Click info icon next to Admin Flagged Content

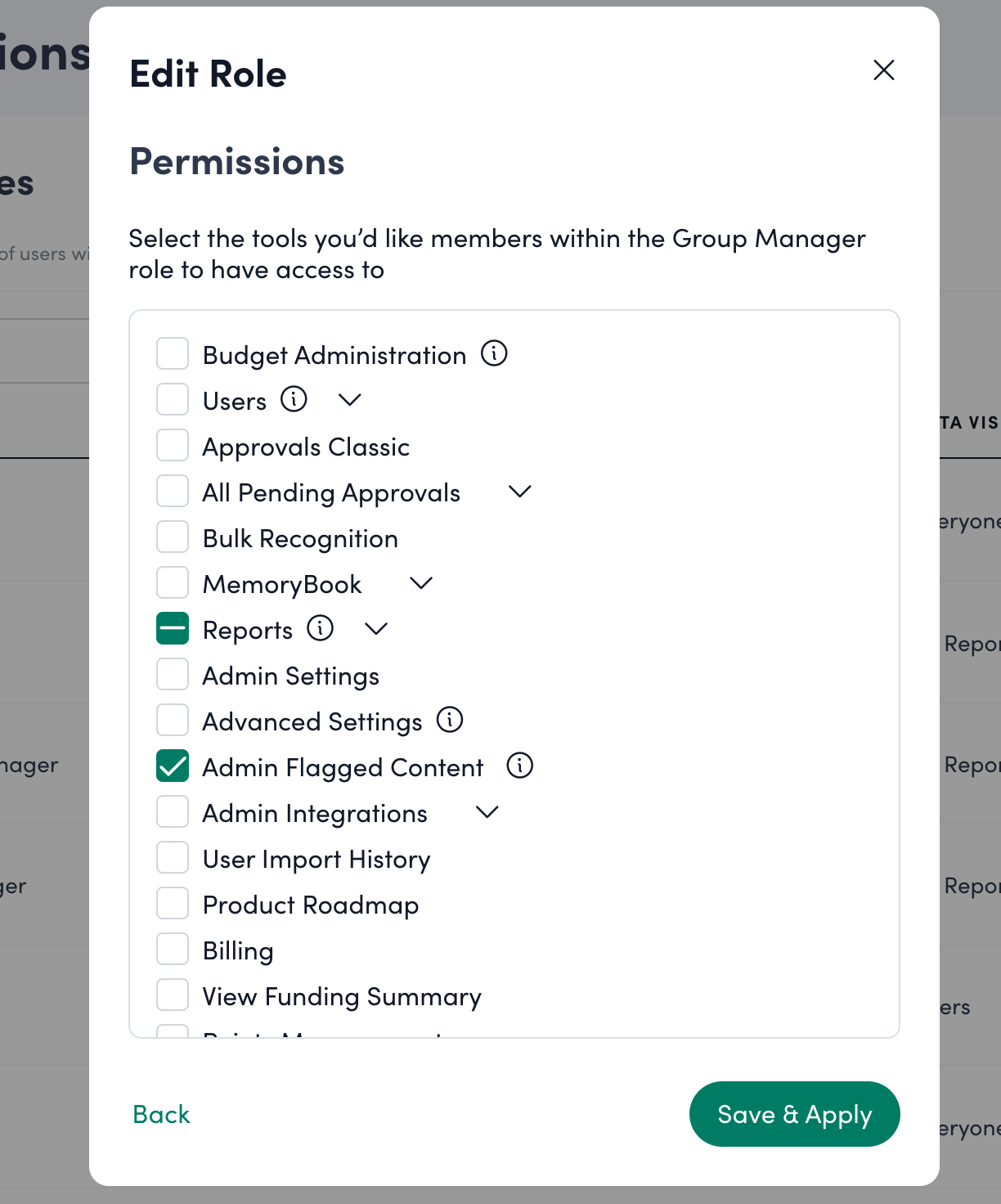point(519,766)
